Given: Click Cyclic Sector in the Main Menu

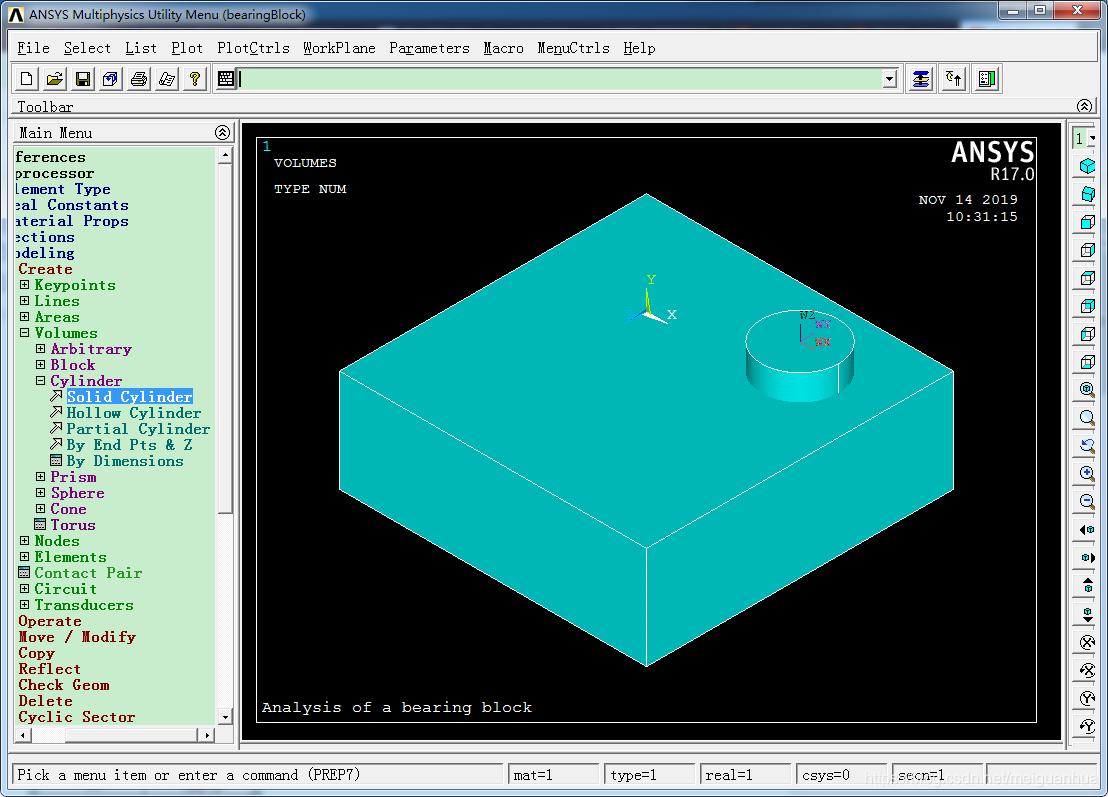Looking at the screenshot, I should (76, 717).
